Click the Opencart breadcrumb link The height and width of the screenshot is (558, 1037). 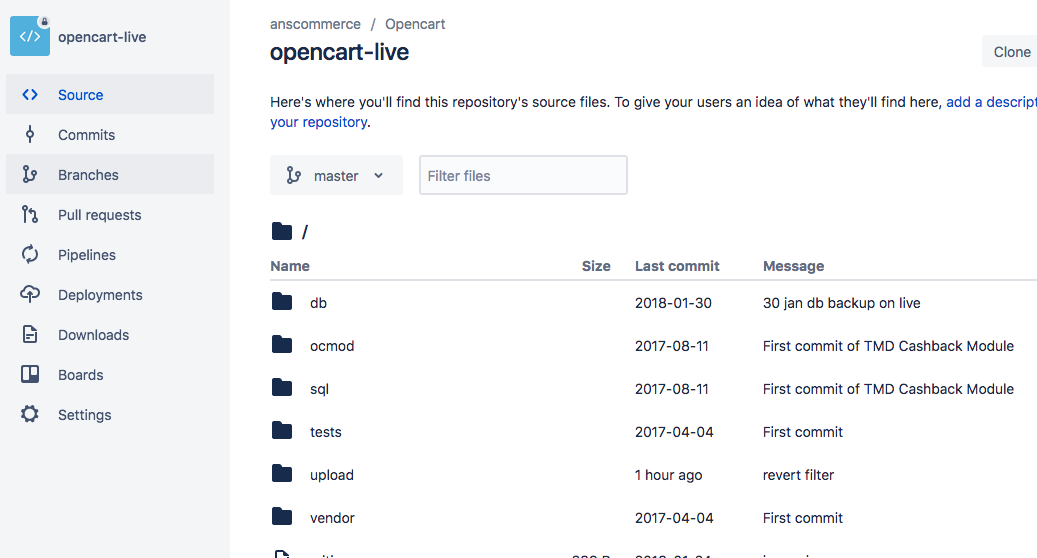click(x=415, y=24)
